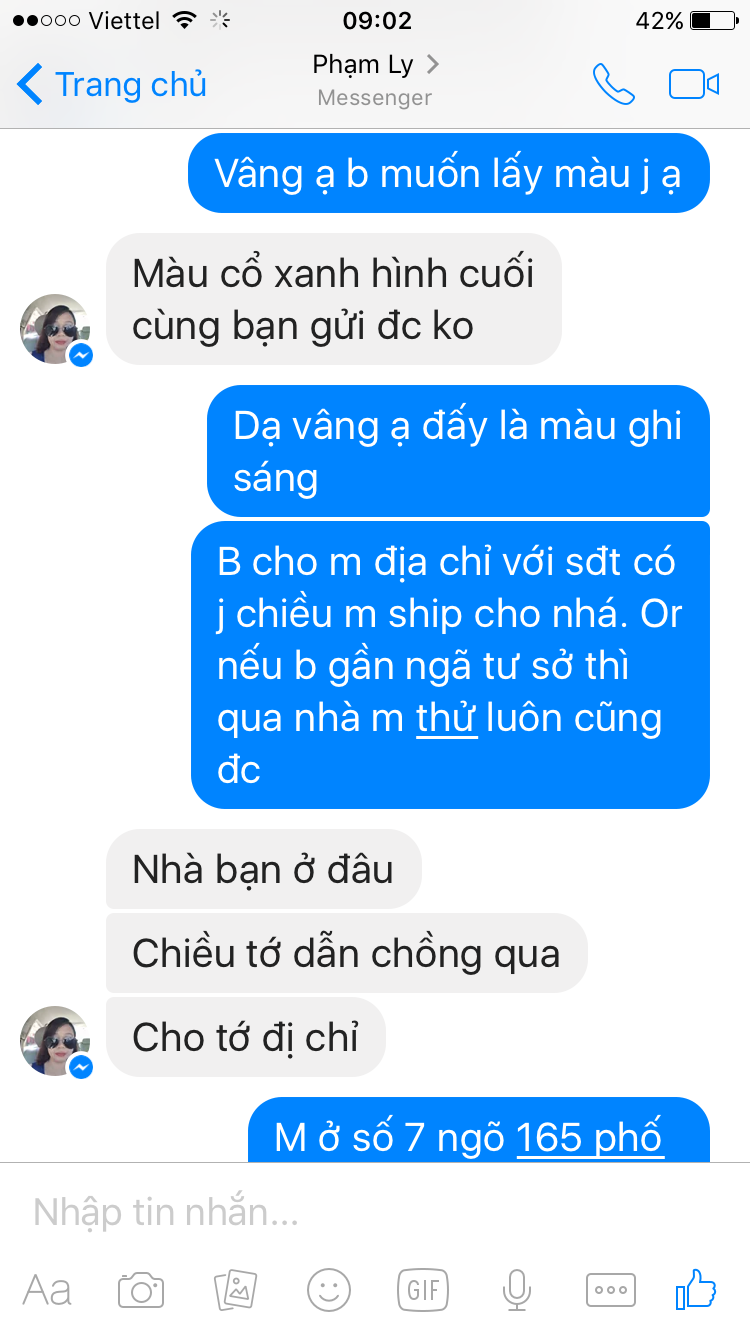Open more options with three dots icon

tap(610, 1289)
